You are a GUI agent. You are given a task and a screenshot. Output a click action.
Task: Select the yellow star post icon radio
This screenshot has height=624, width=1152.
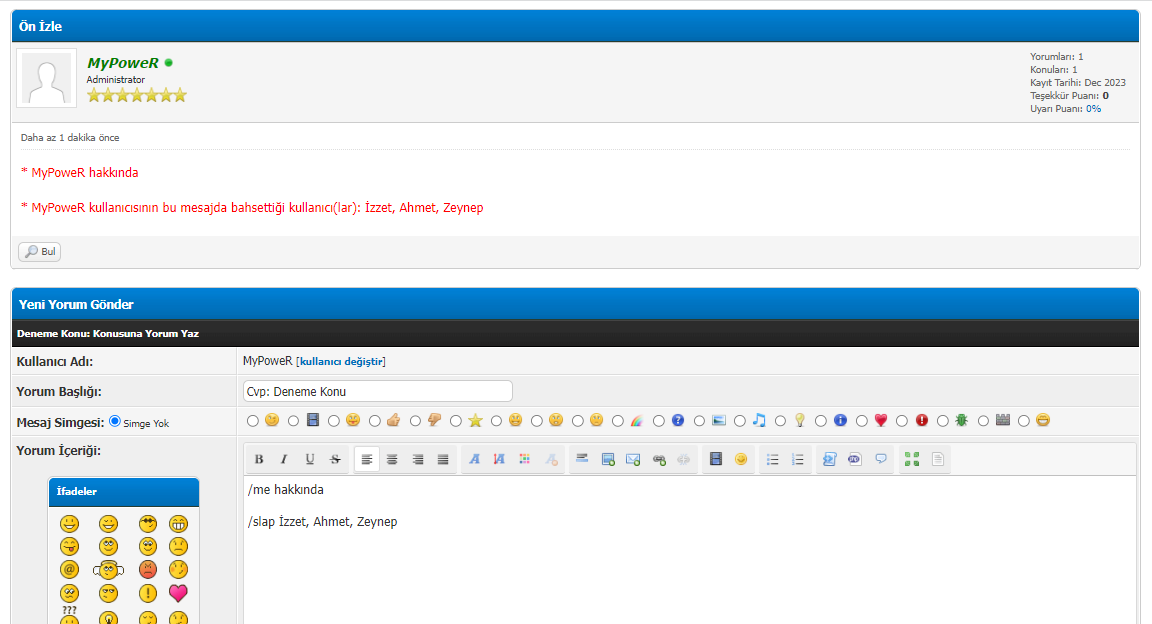click(456, 421)
